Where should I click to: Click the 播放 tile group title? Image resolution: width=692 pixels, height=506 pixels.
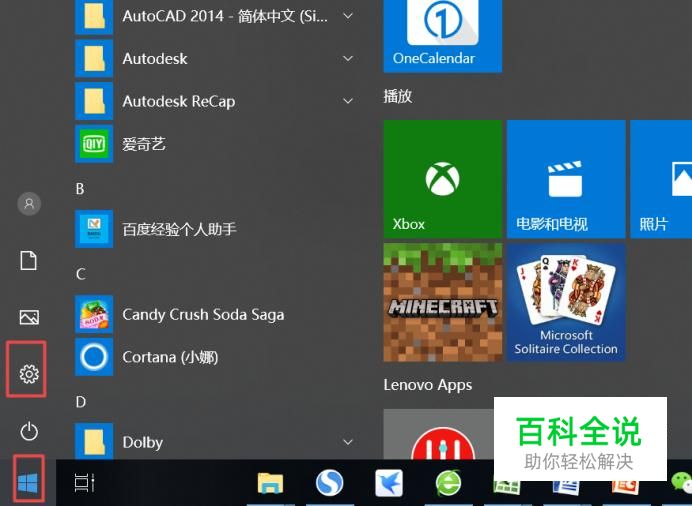(398, 96)
